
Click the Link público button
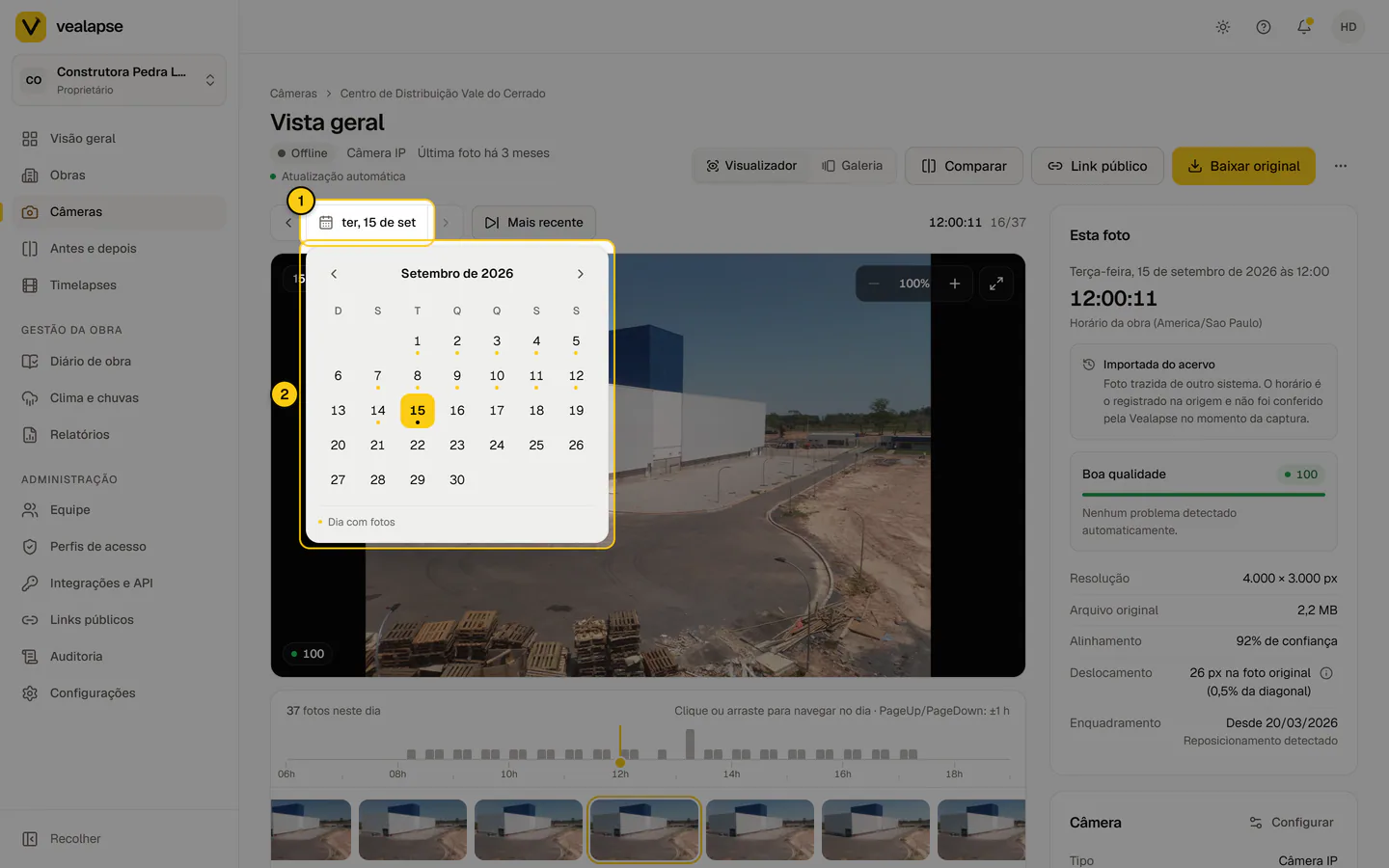point(1097,166)
